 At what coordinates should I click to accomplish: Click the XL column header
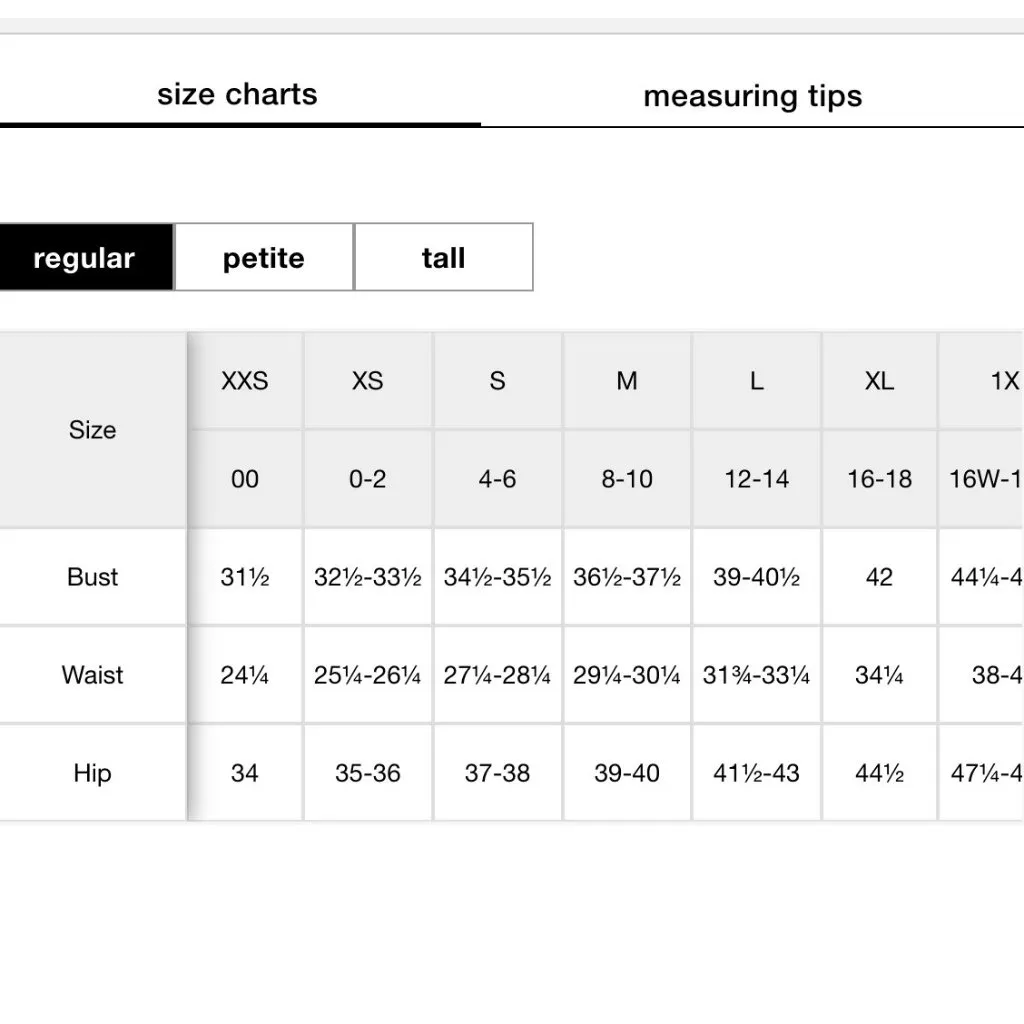point(879,381)
